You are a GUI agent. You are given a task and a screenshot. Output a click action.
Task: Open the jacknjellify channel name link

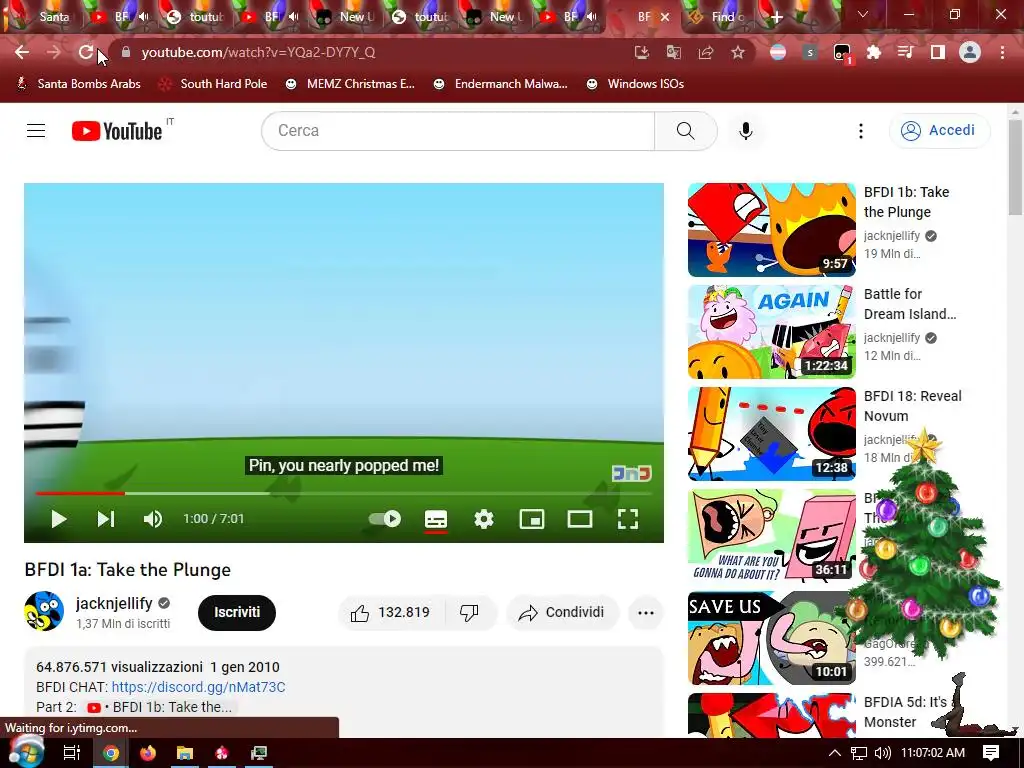click(x=114, y=603)
